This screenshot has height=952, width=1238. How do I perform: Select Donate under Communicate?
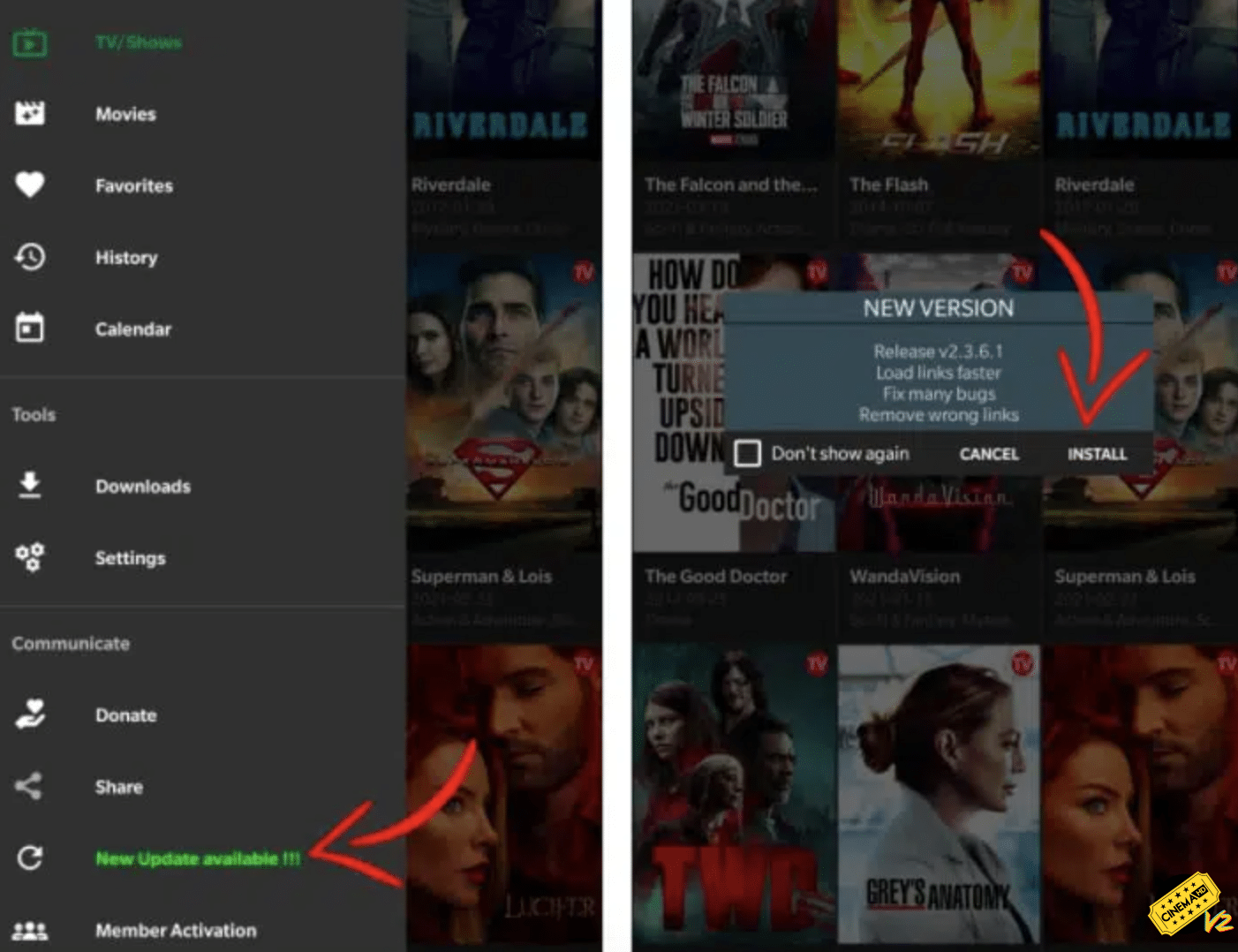coord(126,714)
